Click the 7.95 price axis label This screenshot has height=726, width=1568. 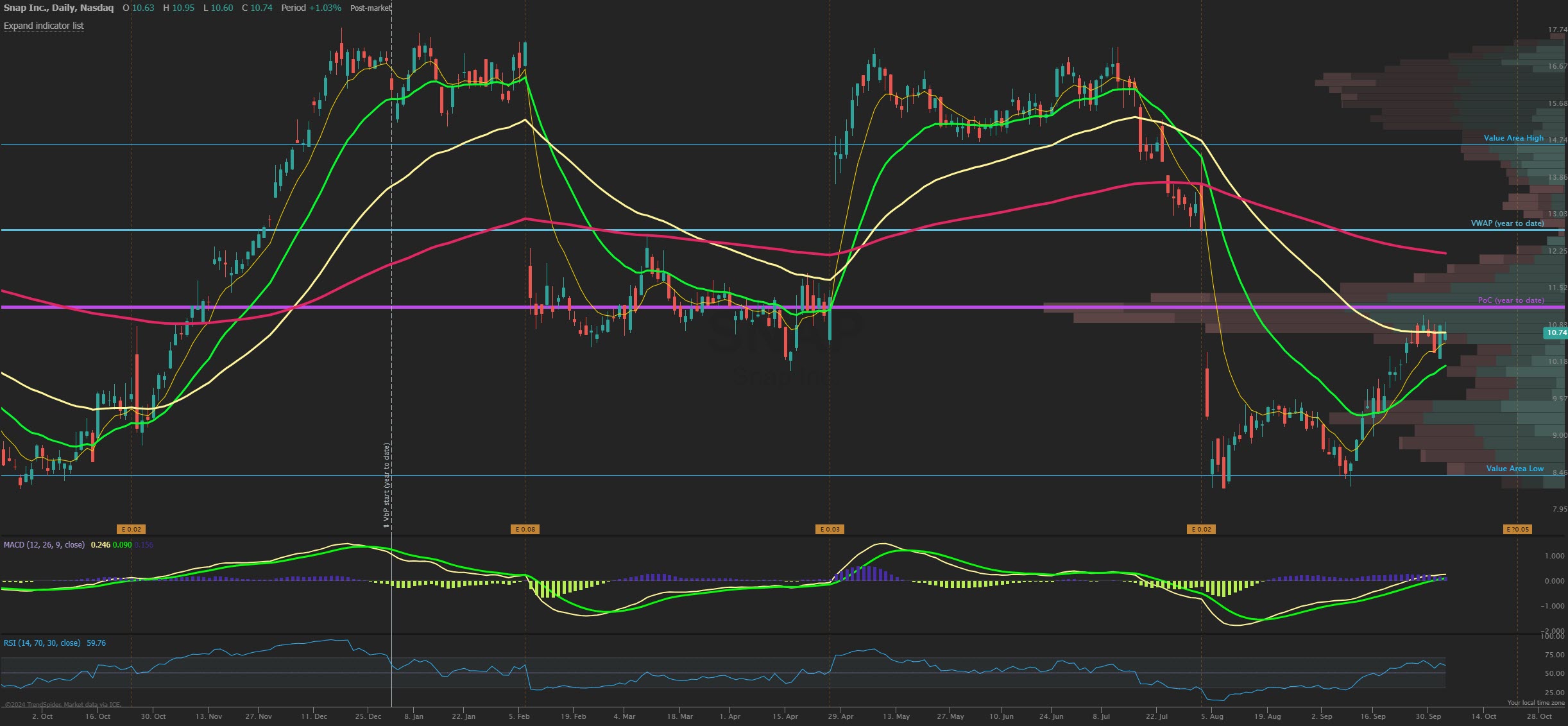(x=1559, y=510)
